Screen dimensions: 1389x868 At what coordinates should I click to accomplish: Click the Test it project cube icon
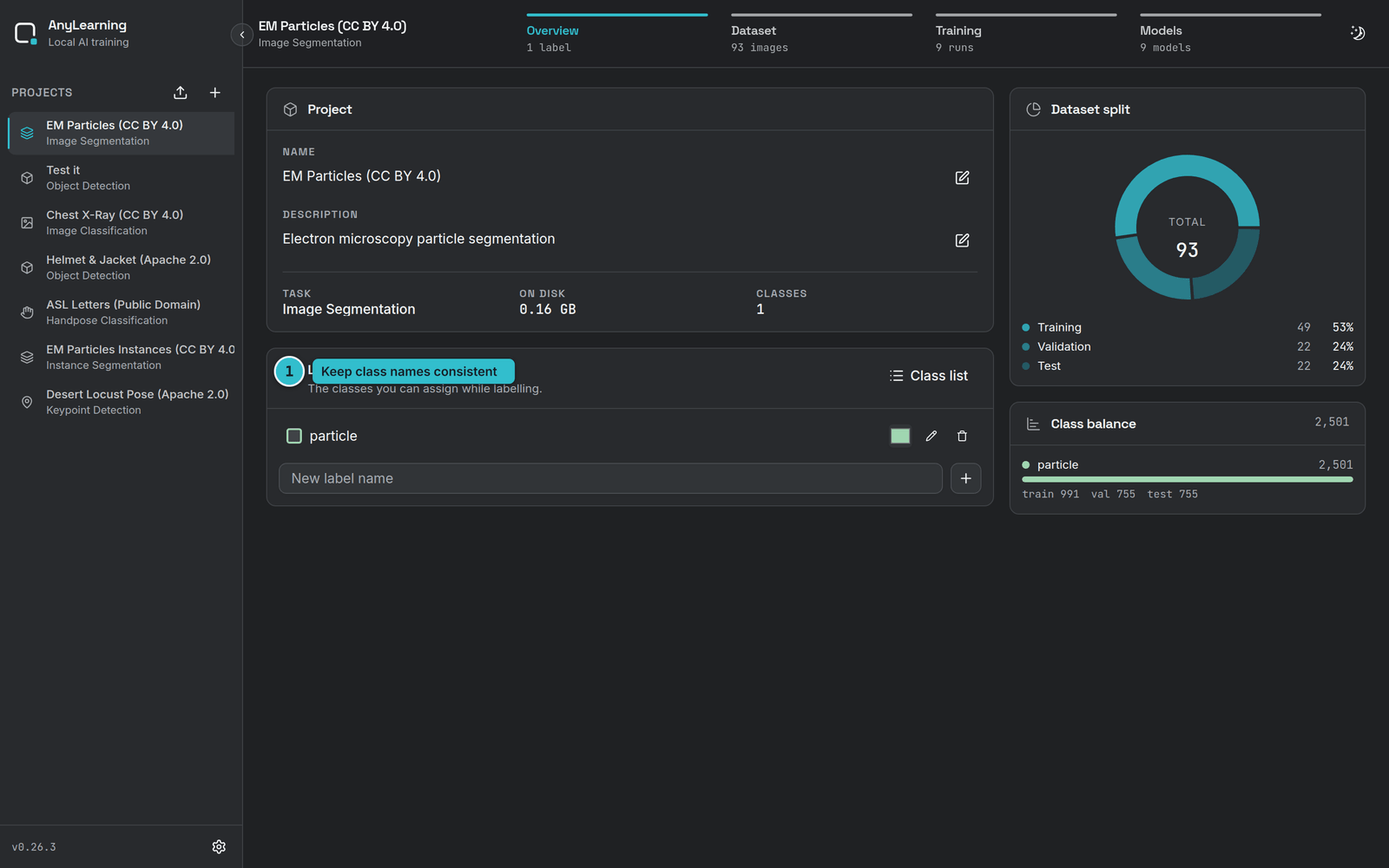(x=27, y=178)
